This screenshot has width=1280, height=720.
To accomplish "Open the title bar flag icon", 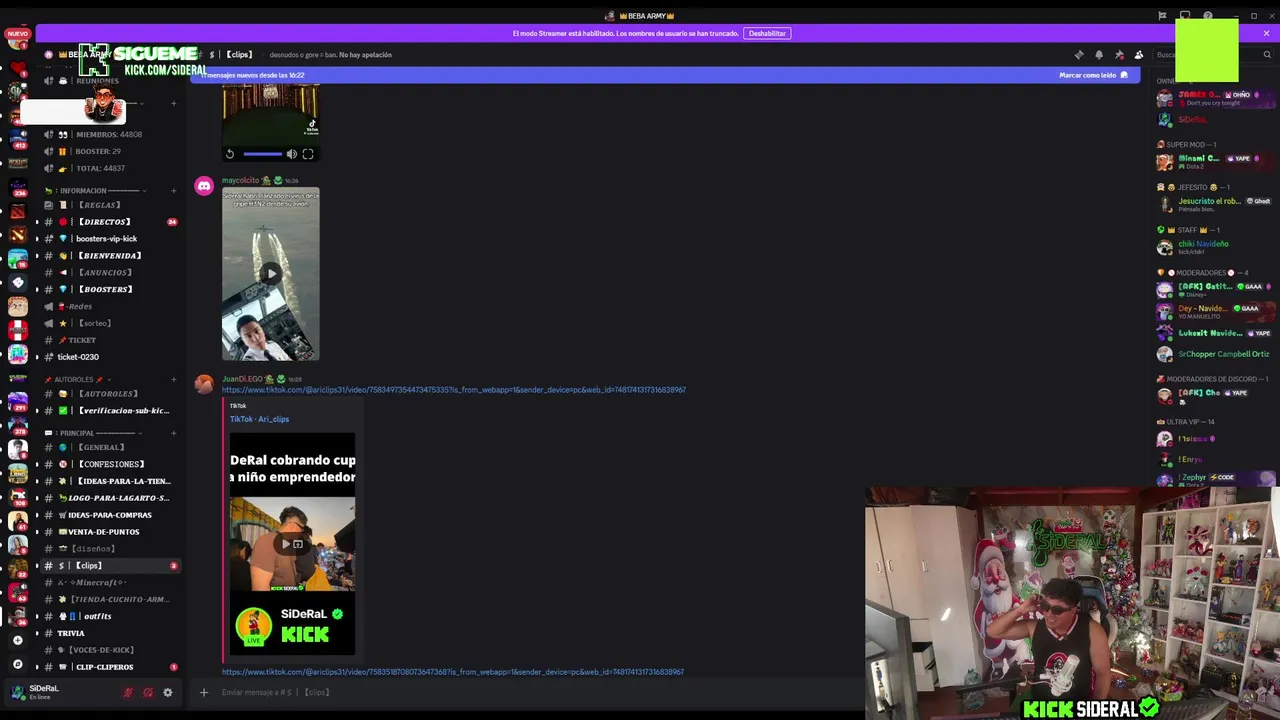I will point(1162,16).
